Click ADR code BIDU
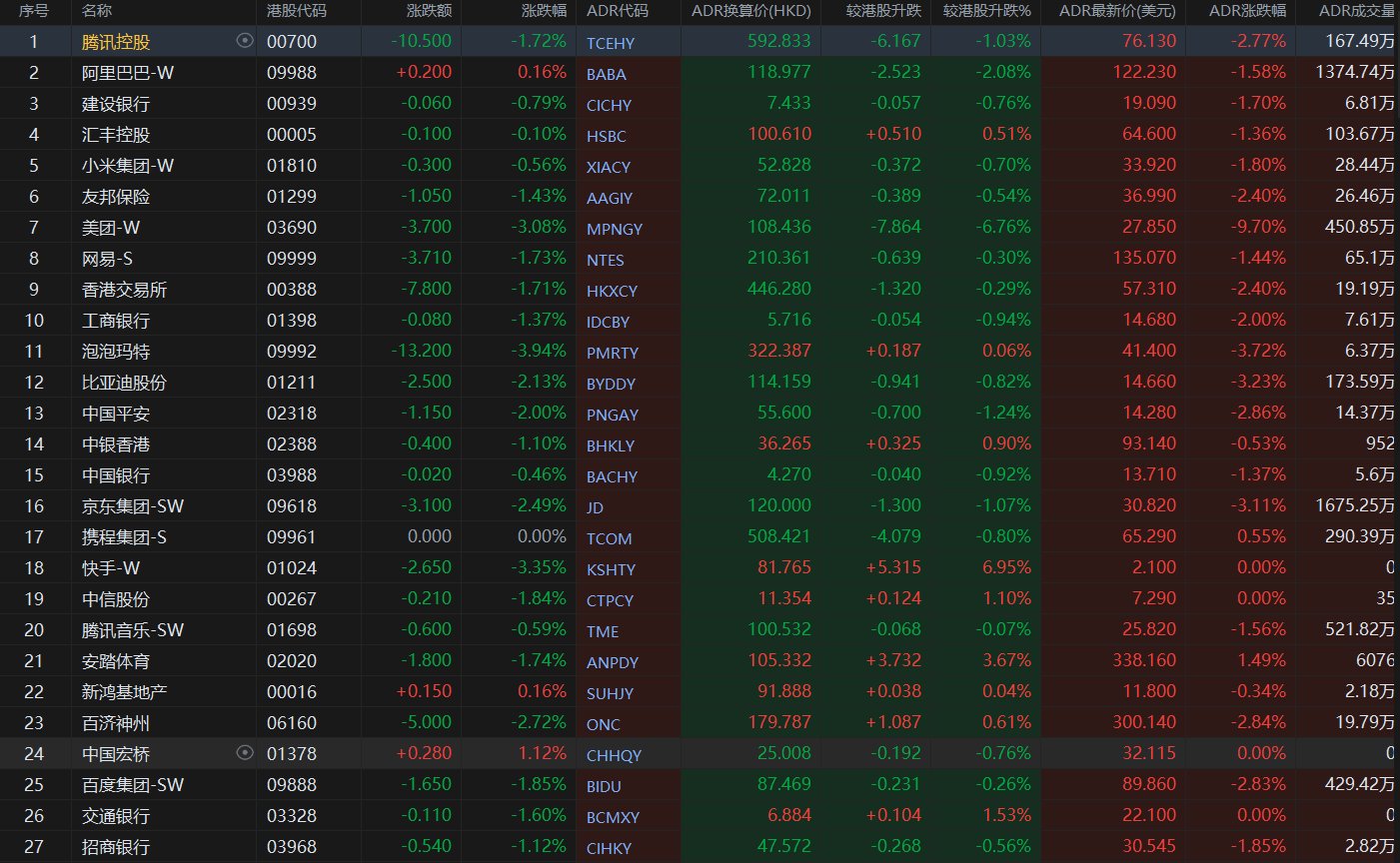1400x863 pixels. click(604, 786)
